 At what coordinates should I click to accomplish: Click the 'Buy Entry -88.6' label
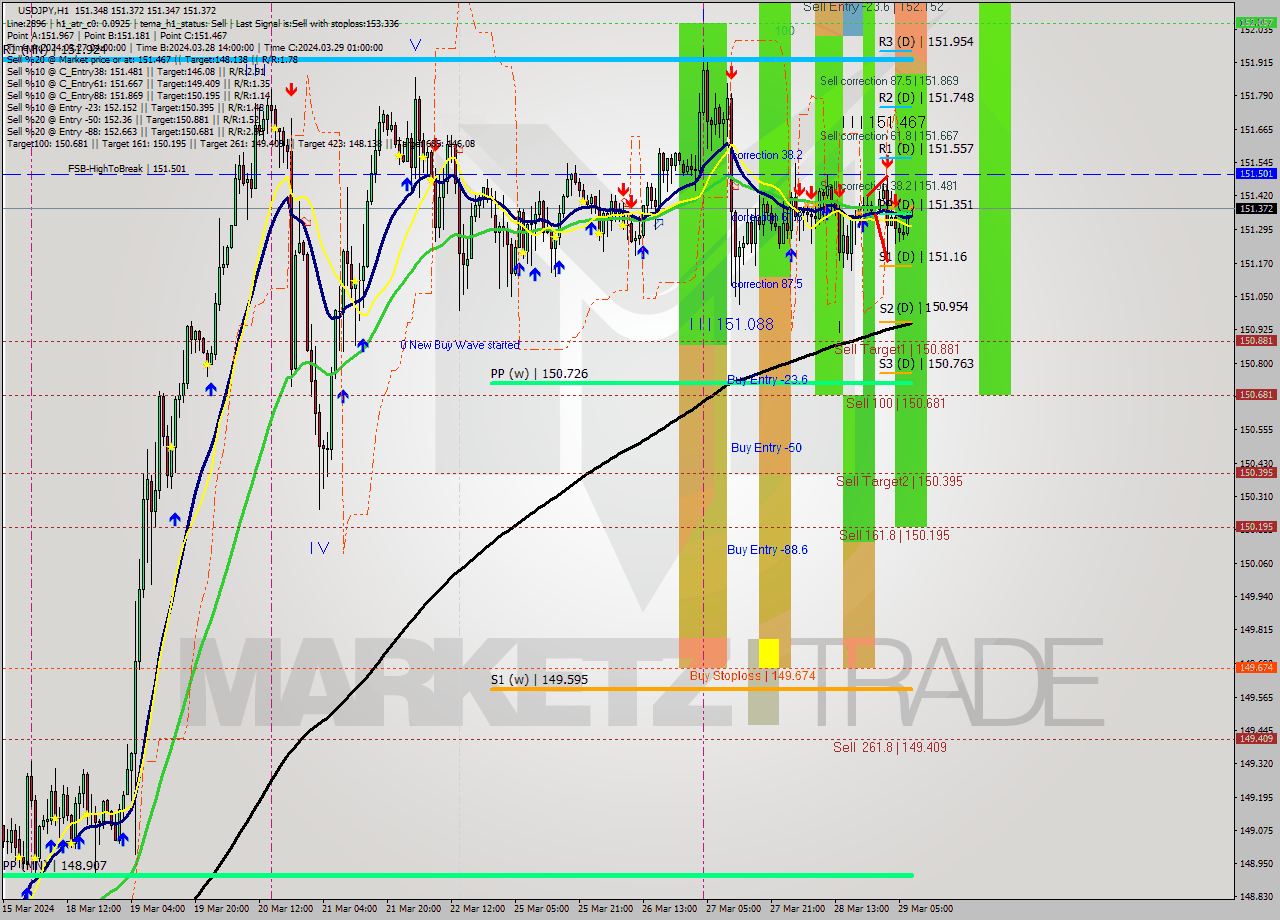tap(767, 550)
